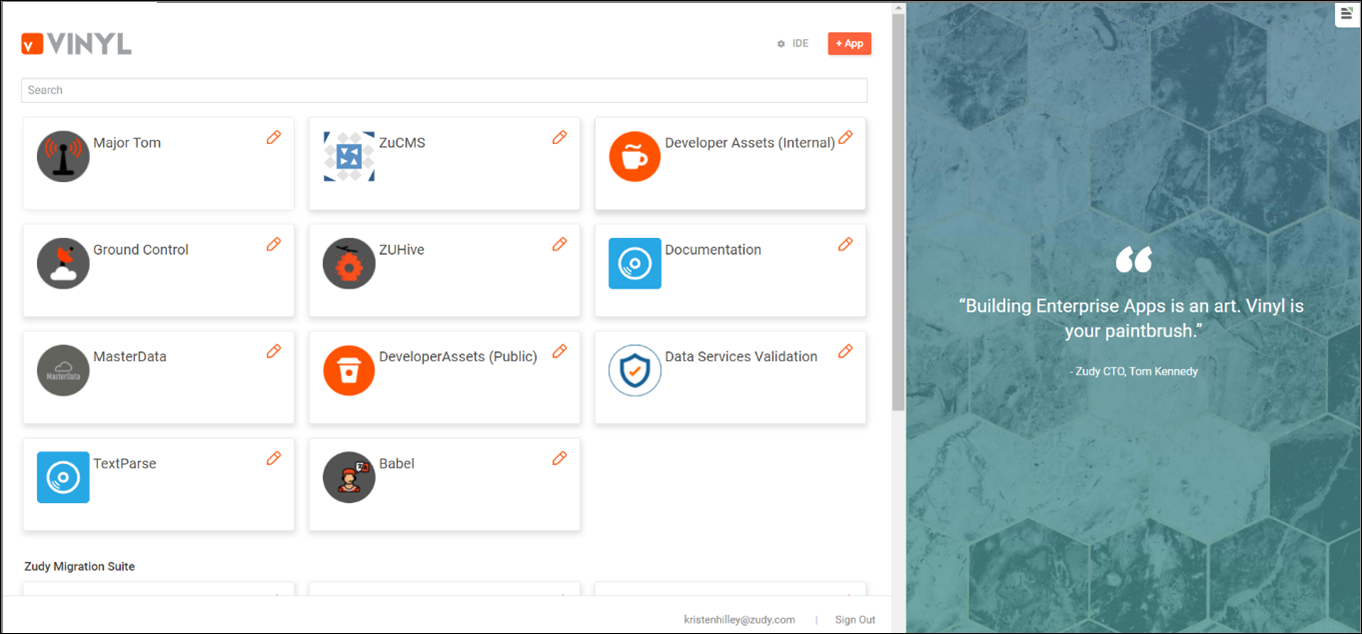This screenshot has width=1362, height=634.
Task: Click the ZUHive gear icon
Action: pyautogui.click(x=349, y=264)
